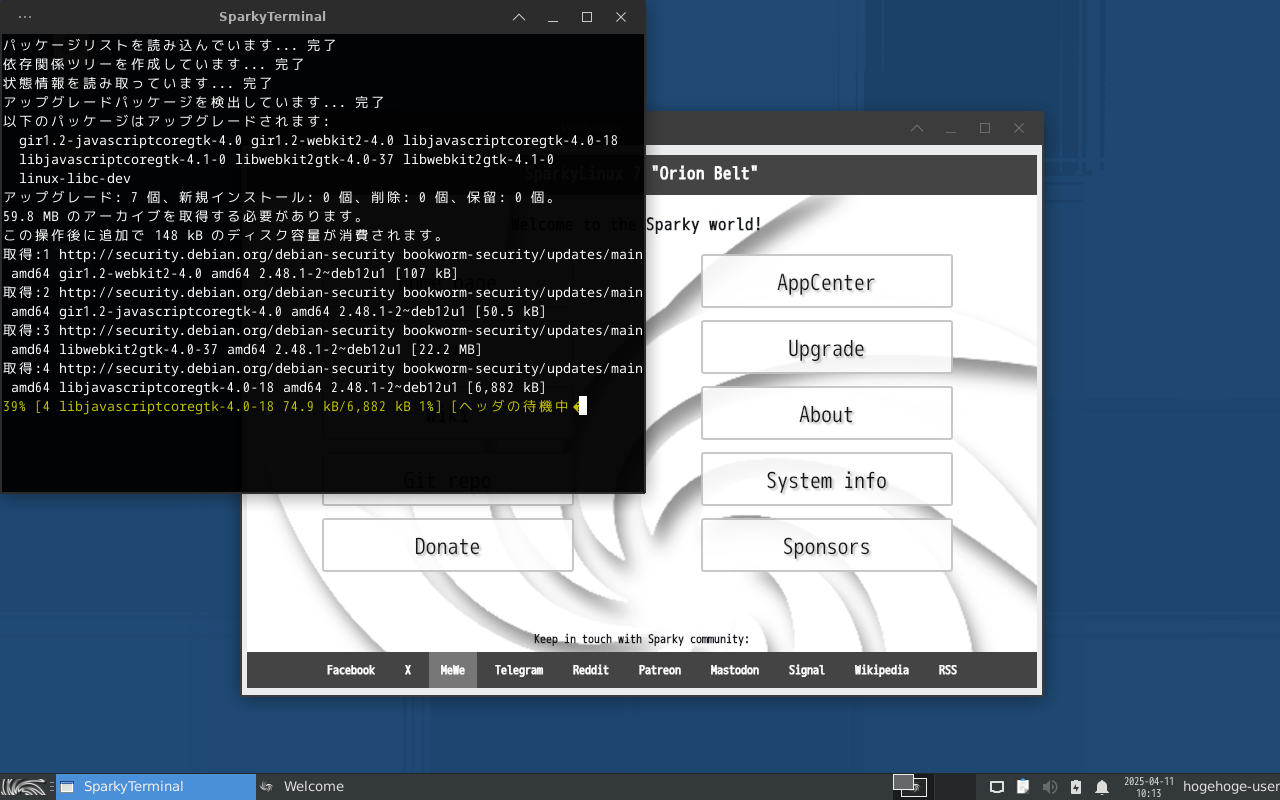The height and width of the screenshot is (800, 1280).
Task: Open the SparkyTerminal window menu (three dots)
Action: click(x=25, y=17)
